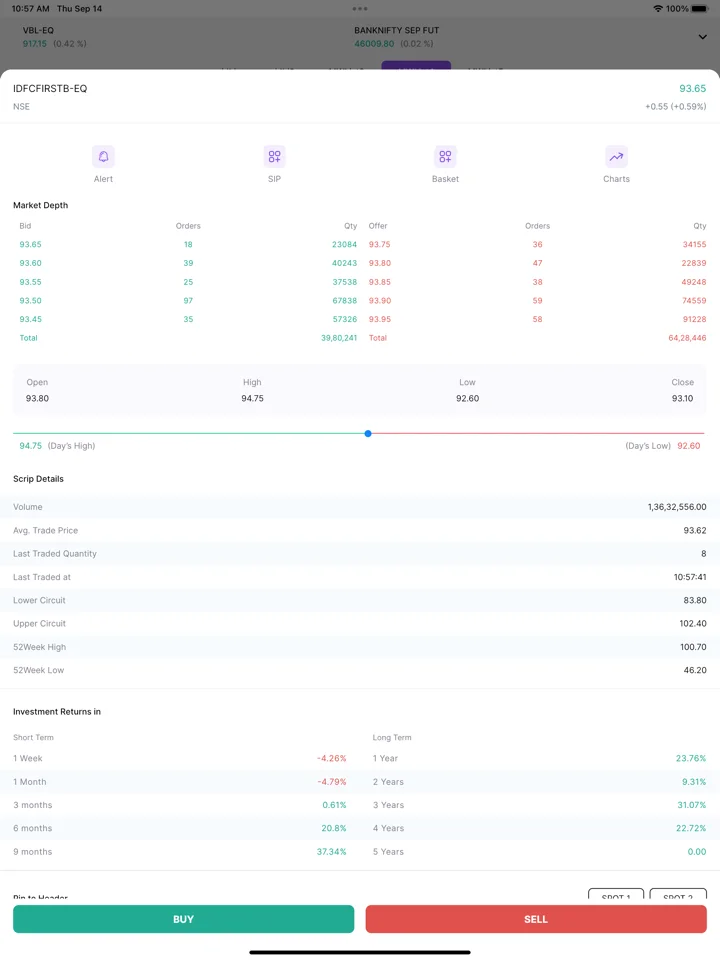Select offer price 93.80

380,263
